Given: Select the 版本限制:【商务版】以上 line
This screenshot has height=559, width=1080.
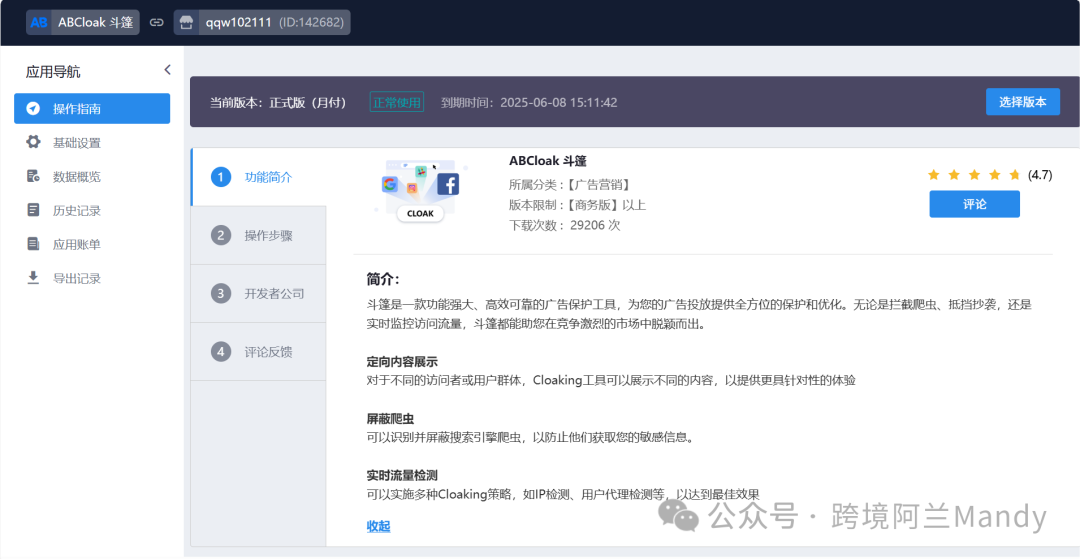Looking at the screenshot, I should [577, 205].
